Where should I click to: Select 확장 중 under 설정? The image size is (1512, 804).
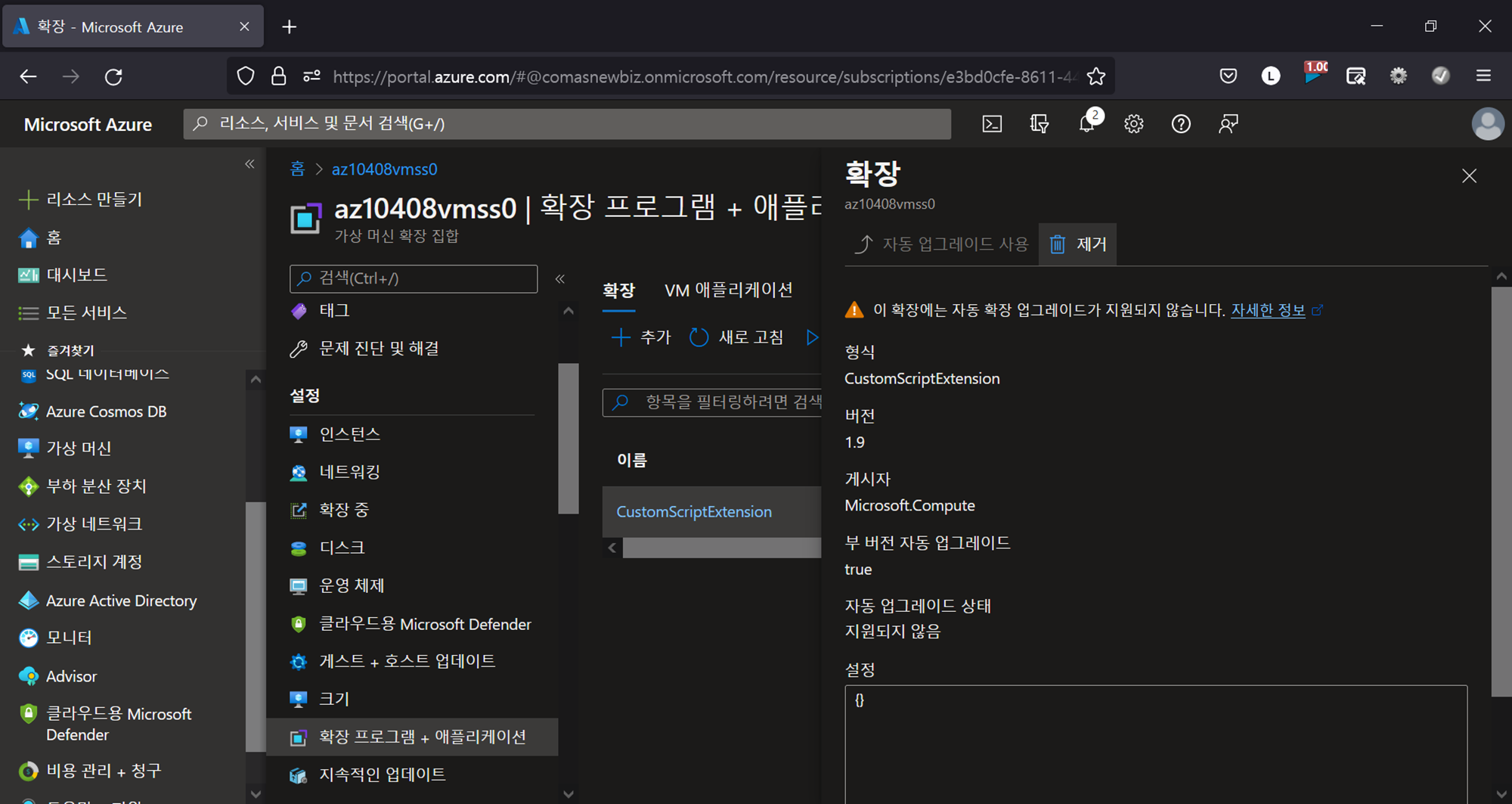point(330,510)
